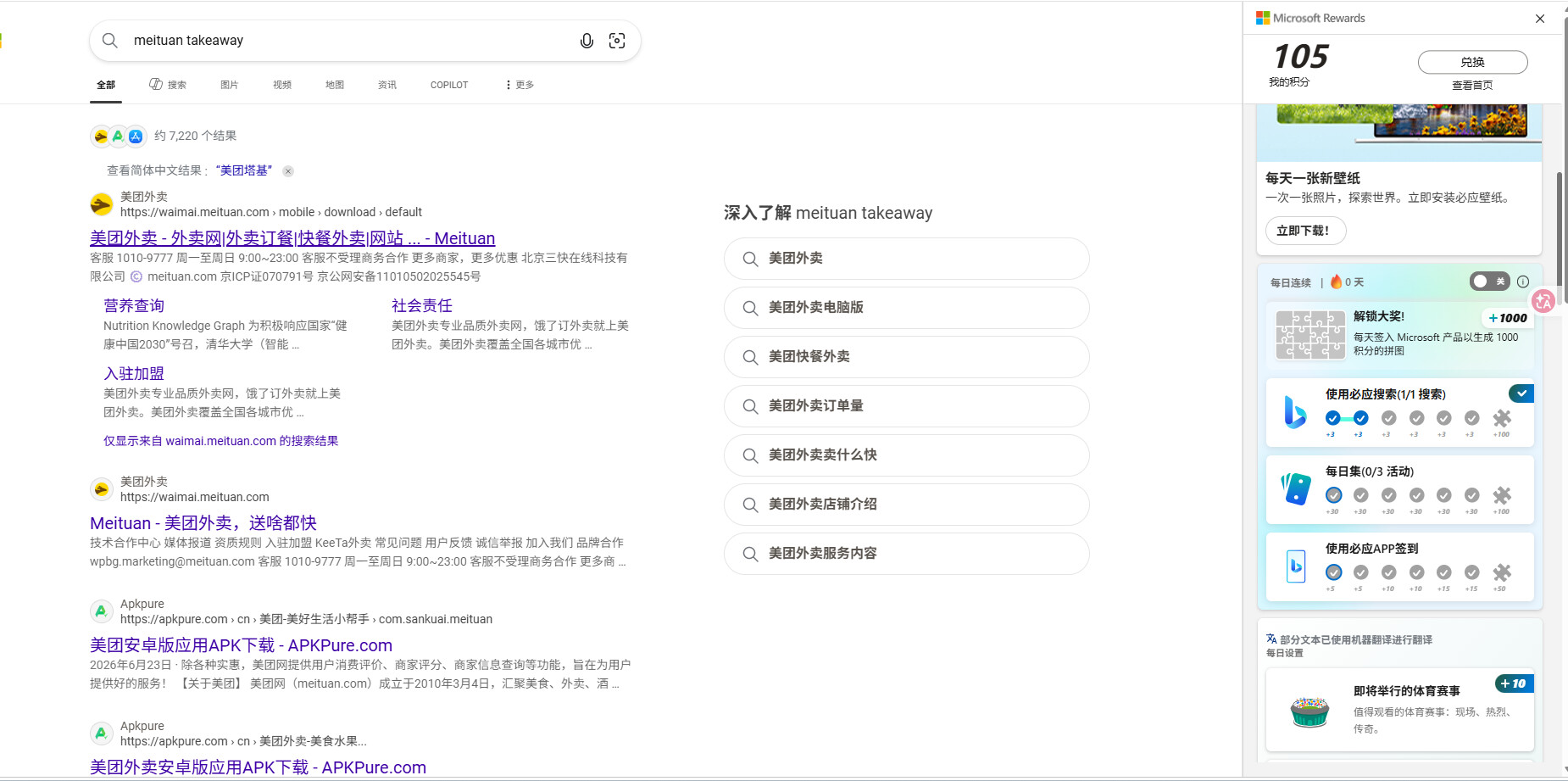Click the magnifier icon beside 美团外卖电脑版
1568x781 pixels.
coord(750,308)
